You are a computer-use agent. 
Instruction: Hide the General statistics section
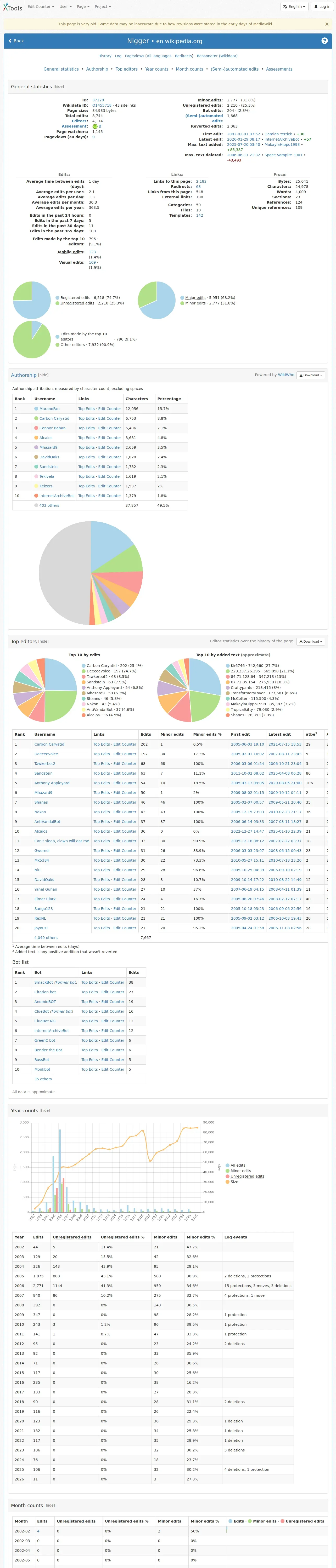coord(59,87)
